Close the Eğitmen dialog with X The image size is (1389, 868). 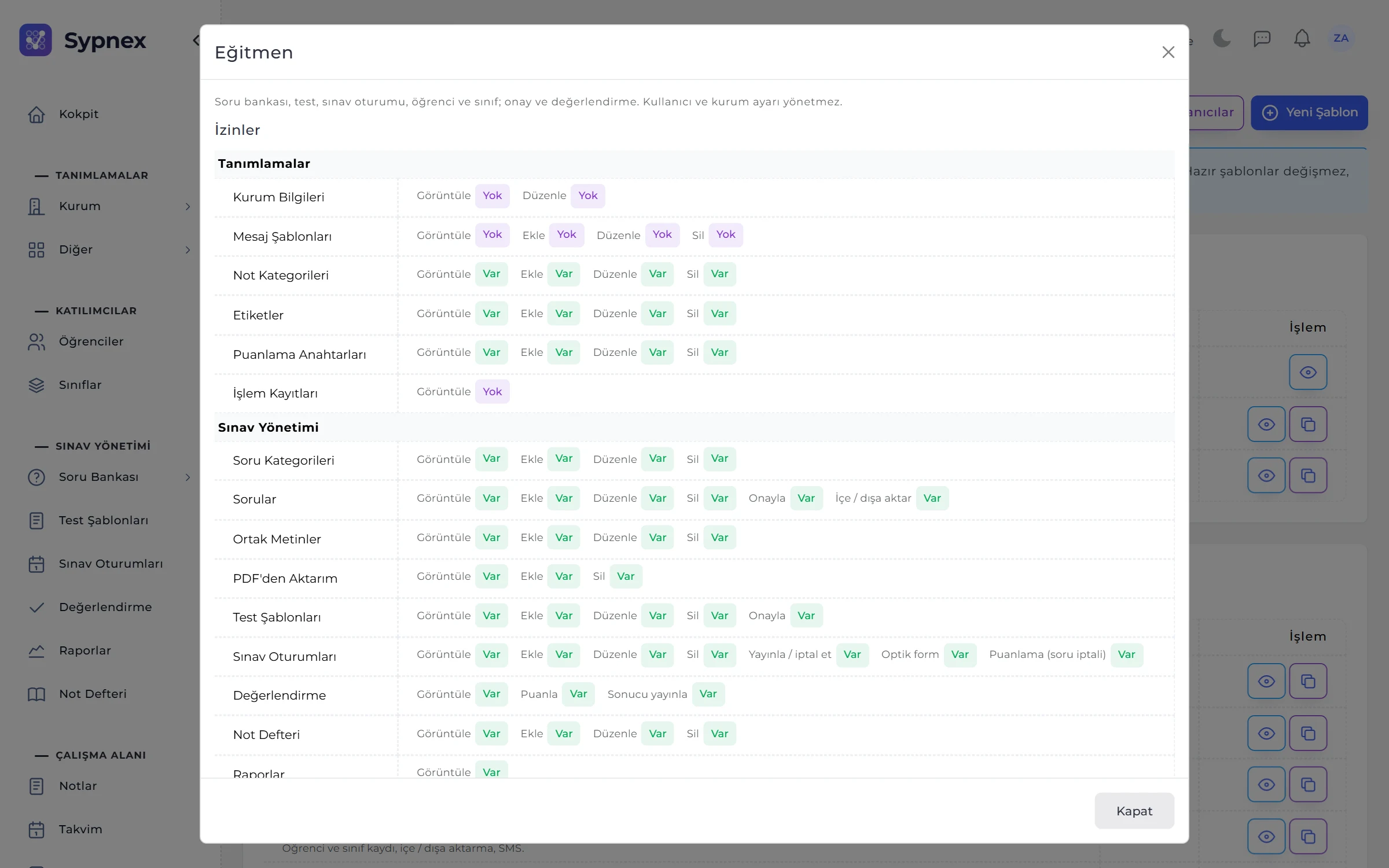pyautogui.click(x=1168, y=52)
